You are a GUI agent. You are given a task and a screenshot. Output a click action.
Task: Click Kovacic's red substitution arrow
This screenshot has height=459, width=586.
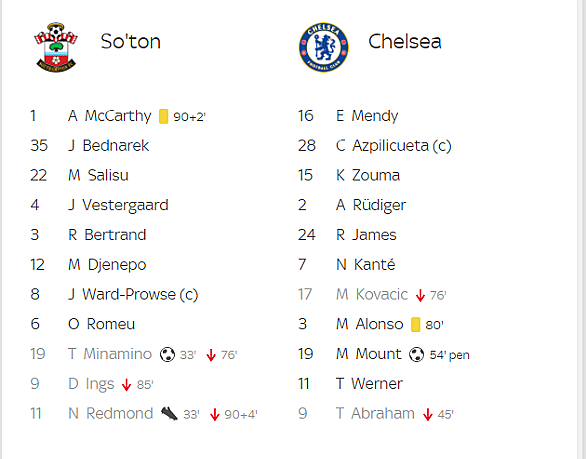[420, 295]
